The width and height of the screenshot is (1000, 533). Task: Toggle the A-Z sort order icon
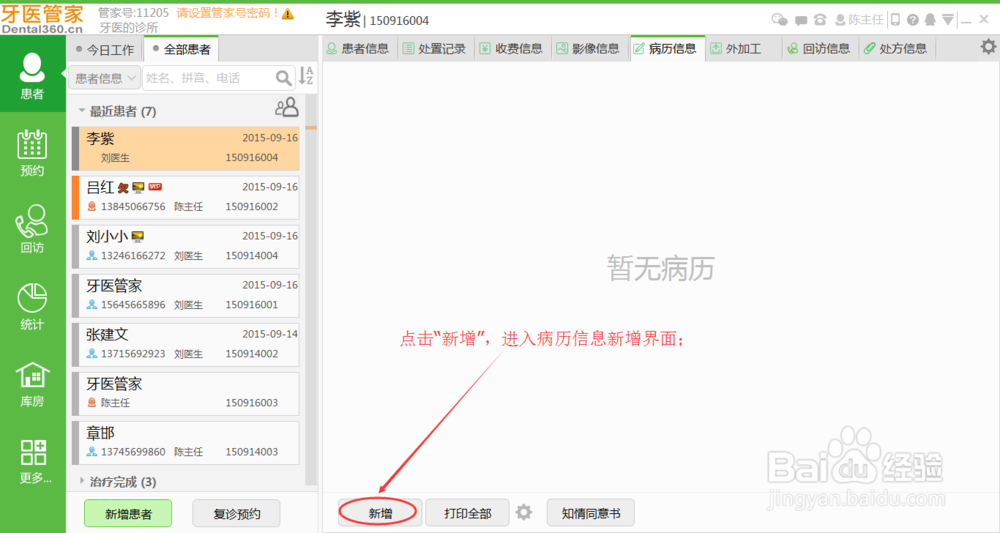coord(306,76)
